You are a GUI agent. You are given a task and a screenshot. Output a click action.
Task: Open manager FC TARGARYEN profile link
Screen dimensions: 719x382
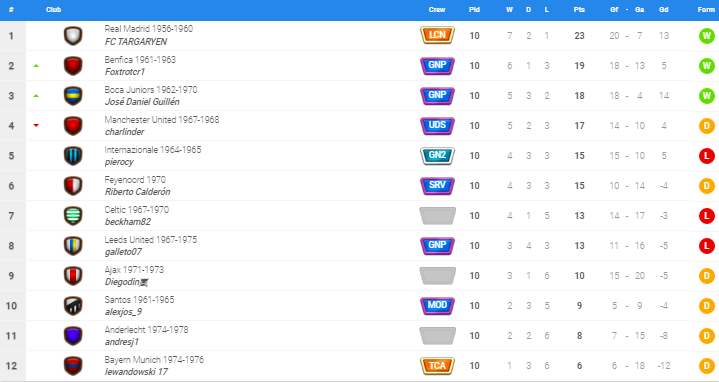pyautogui.click(x=136, y=42)
